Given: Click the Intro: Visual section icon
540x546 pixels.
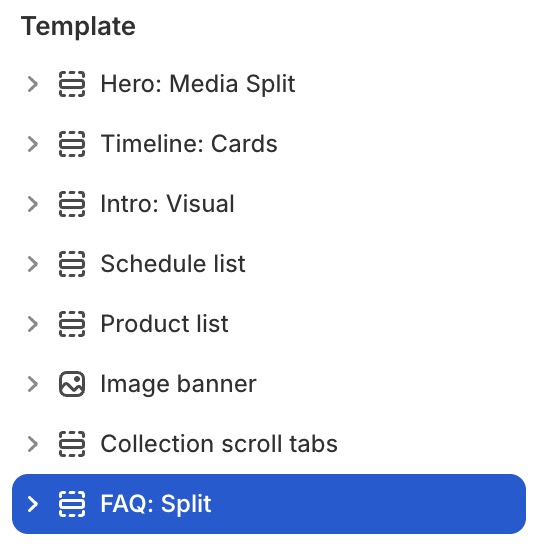Looking at the screenshot, I should coord(72,204).
